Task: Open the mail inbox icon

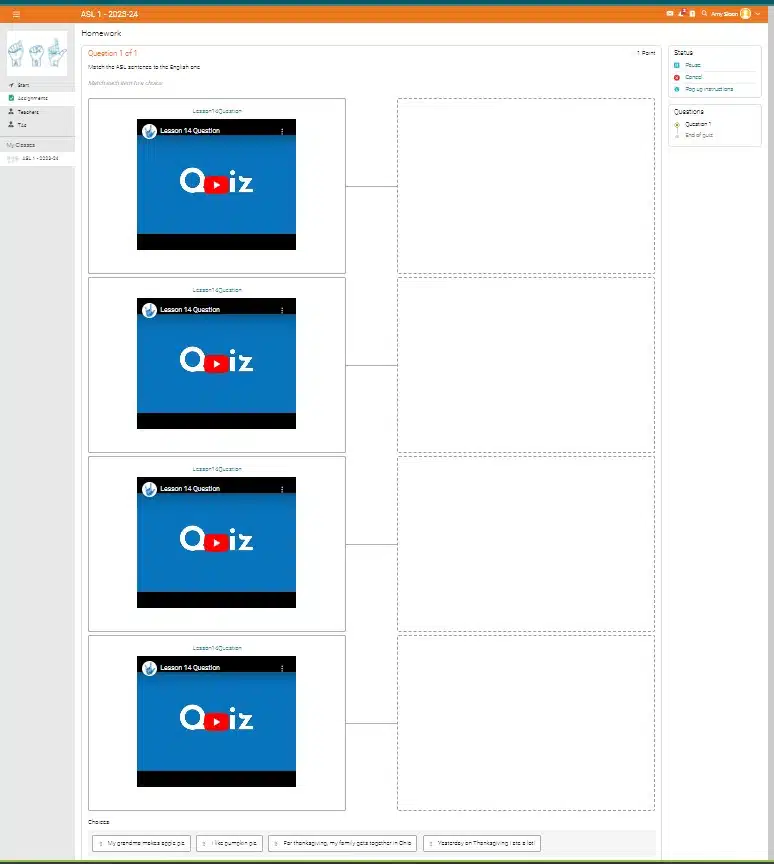Action: (x=670, y=14)
